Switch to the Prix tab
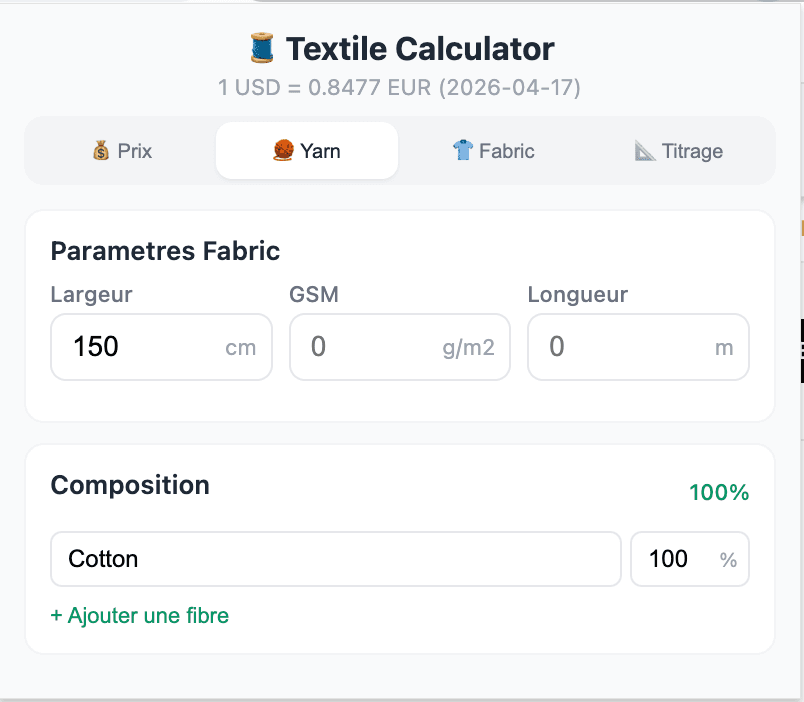This screenshot has height=702, width=804. click(121, 150)
